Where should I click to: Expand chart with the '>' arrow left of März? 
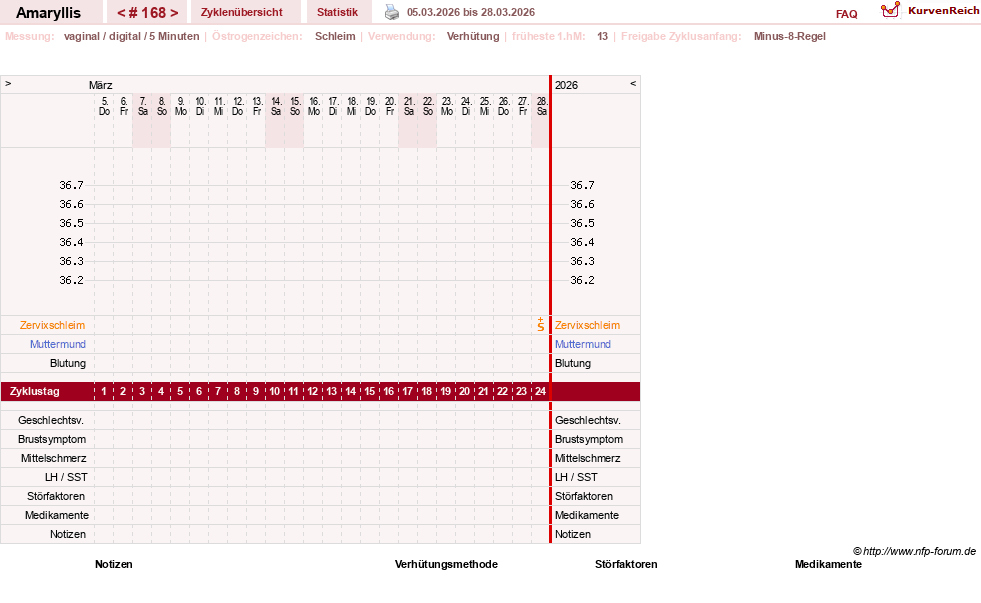8,83
